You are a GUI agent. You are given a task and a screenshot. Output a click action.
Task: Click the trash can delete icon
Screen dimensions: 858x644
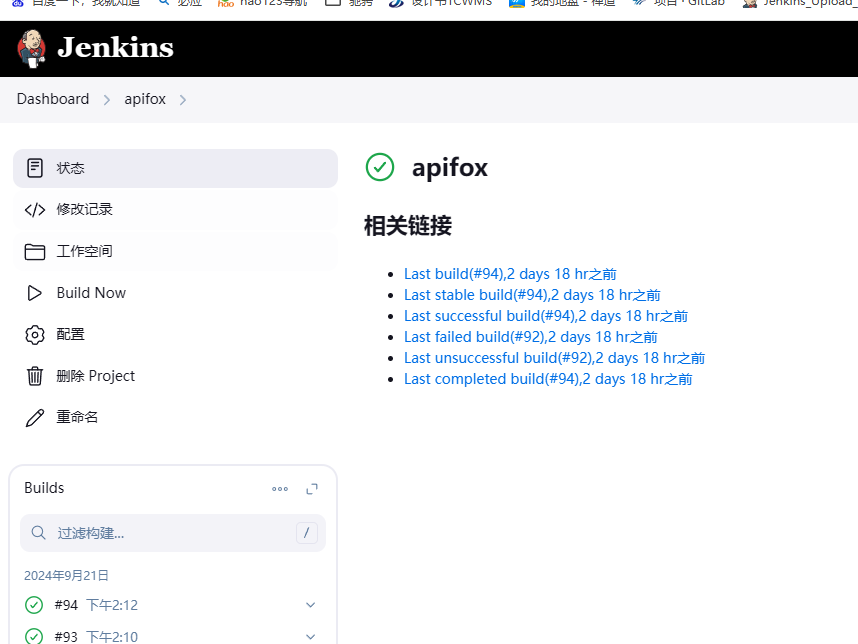tap(35, 376)
